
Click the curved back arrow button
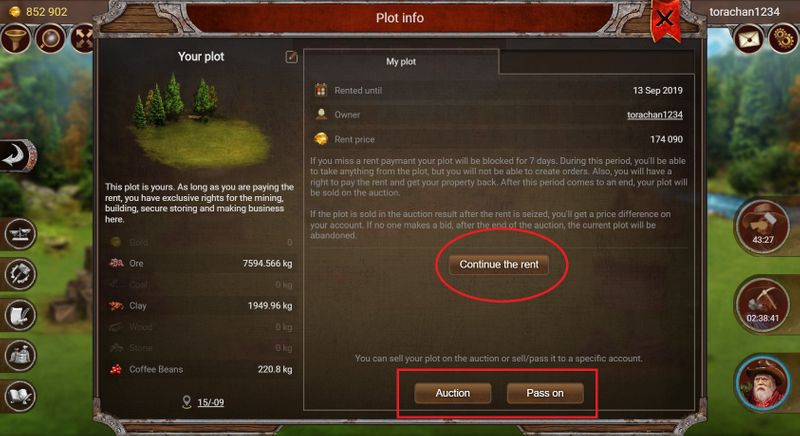(x=16, y=156)
